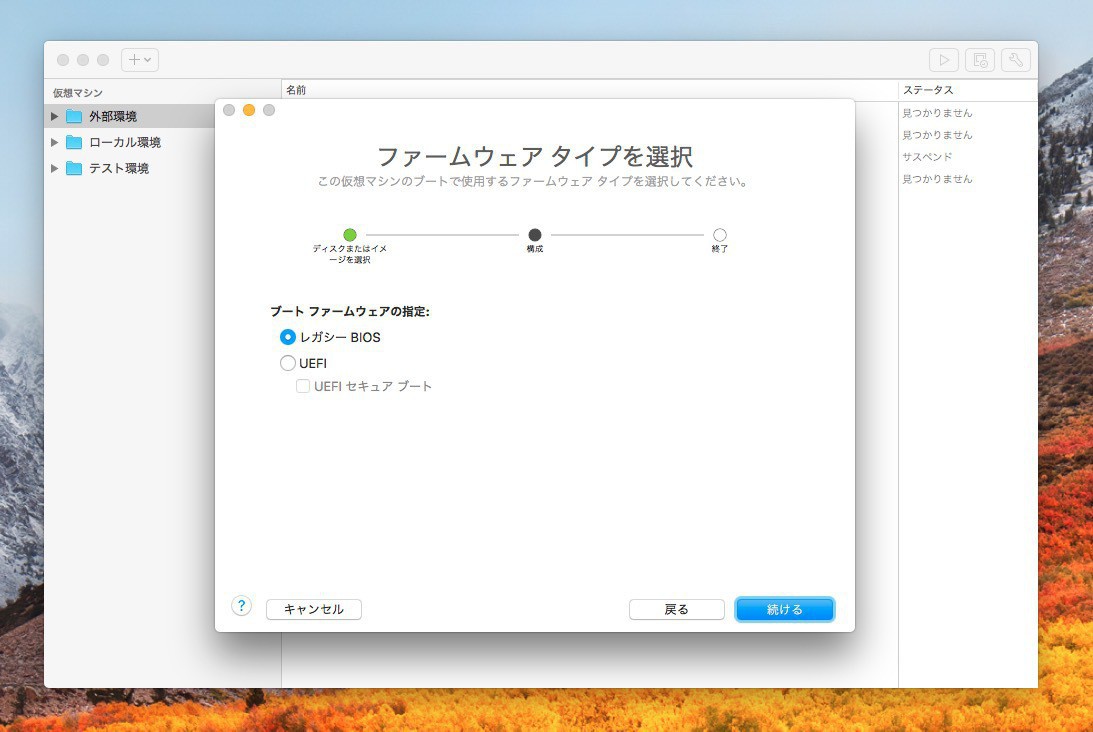Click the add (+) virtual machine toolbar button
This screenshot has height=732, width=1093.
coord(139,60)
